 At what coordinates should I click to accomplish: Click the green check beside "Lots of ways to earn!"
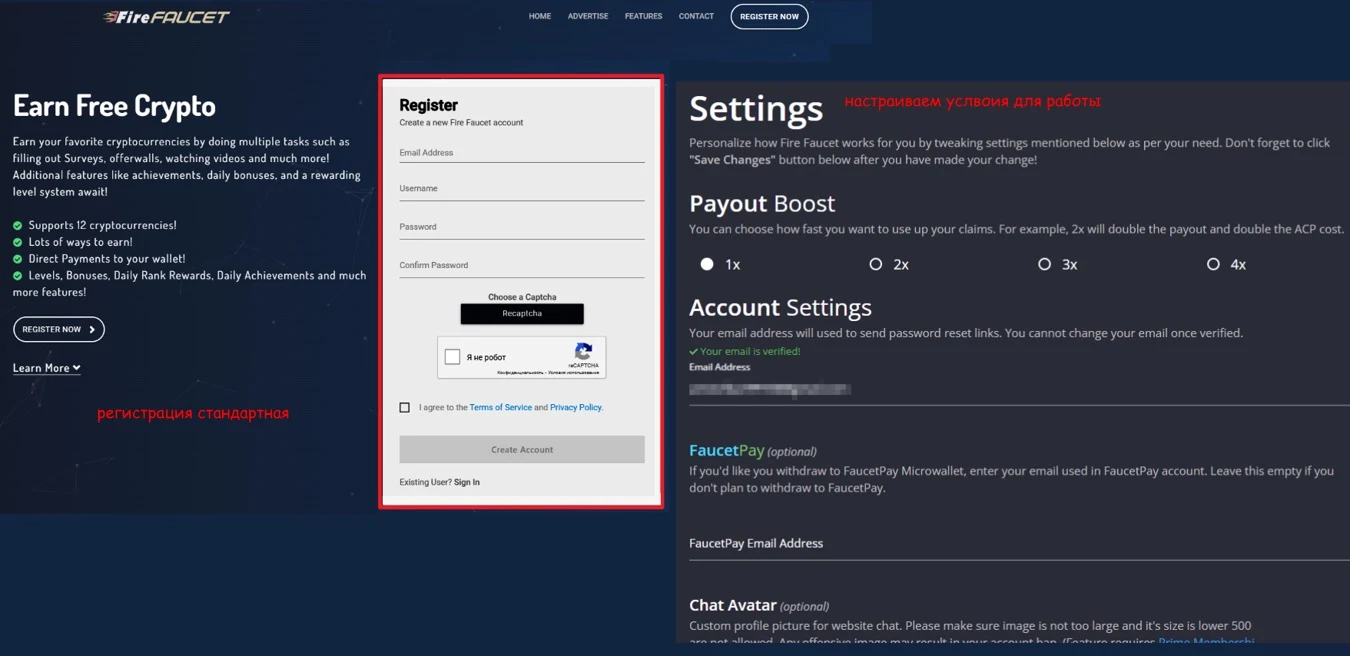pyautogui.click(x=17, y=242)
